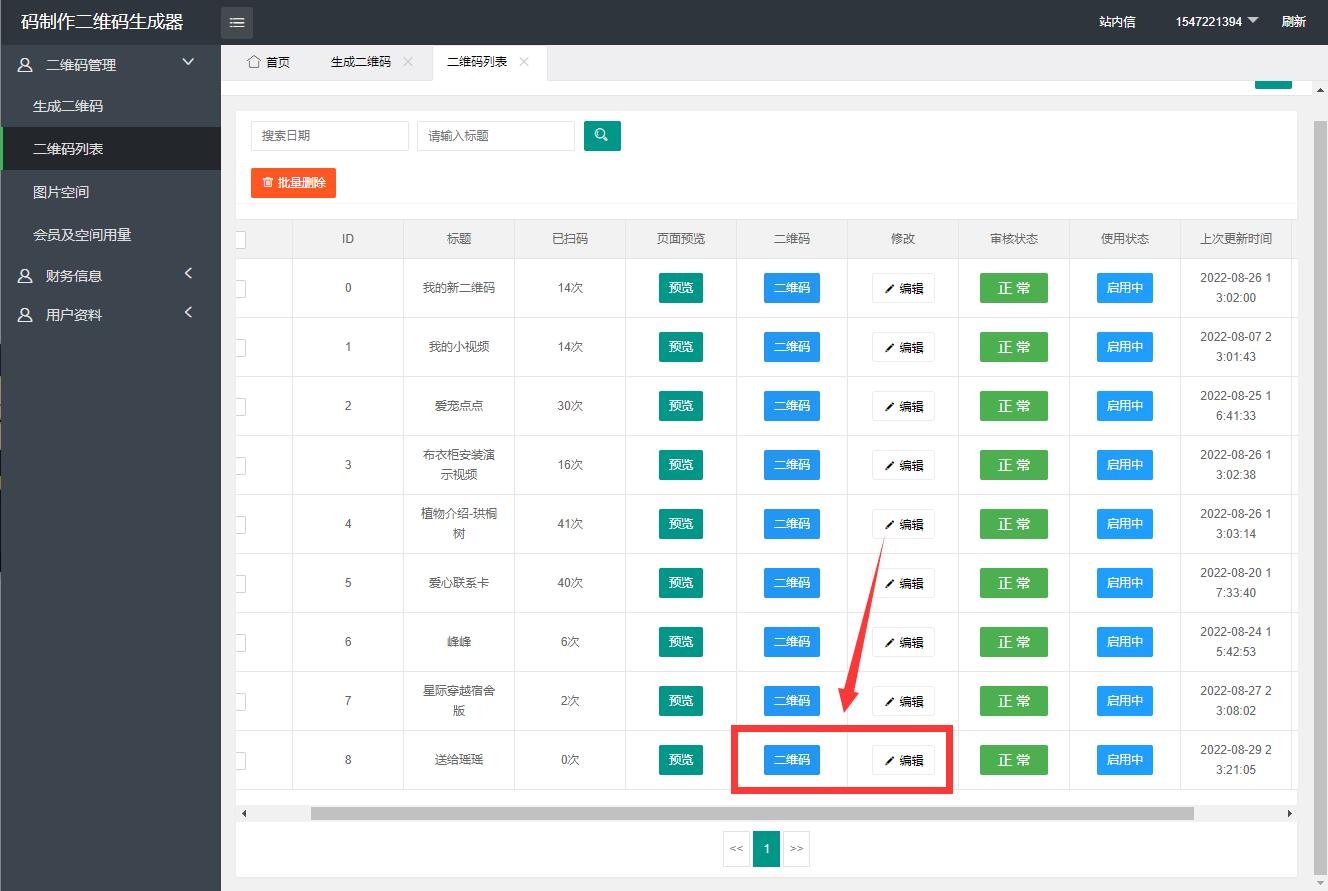Screen dimensions: 1328x891
Task: Open 图片空间 in the sidebar
Action: pos(110,192)
